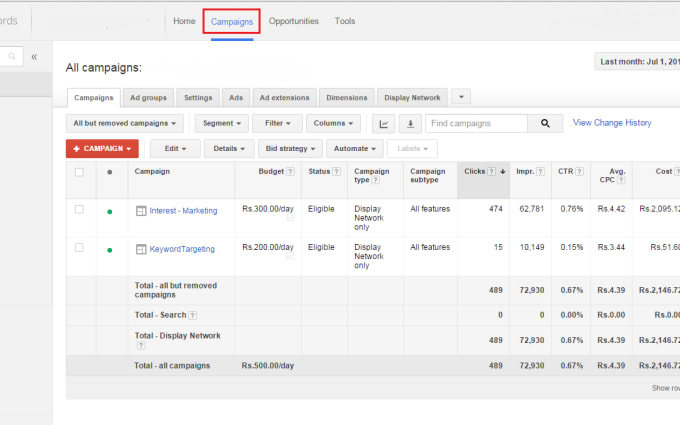Image resolution: width=680 pixels, height=425 pixels.
Task: Click the 62,781 impressions value
Action: pos(532,209)
